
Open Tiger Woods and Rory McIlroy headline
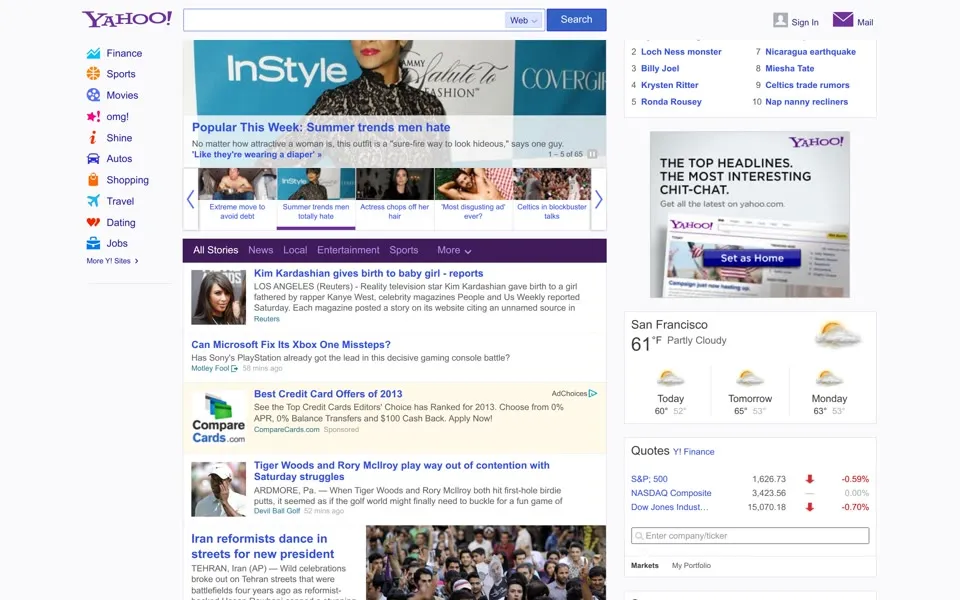tap(402, 471)
